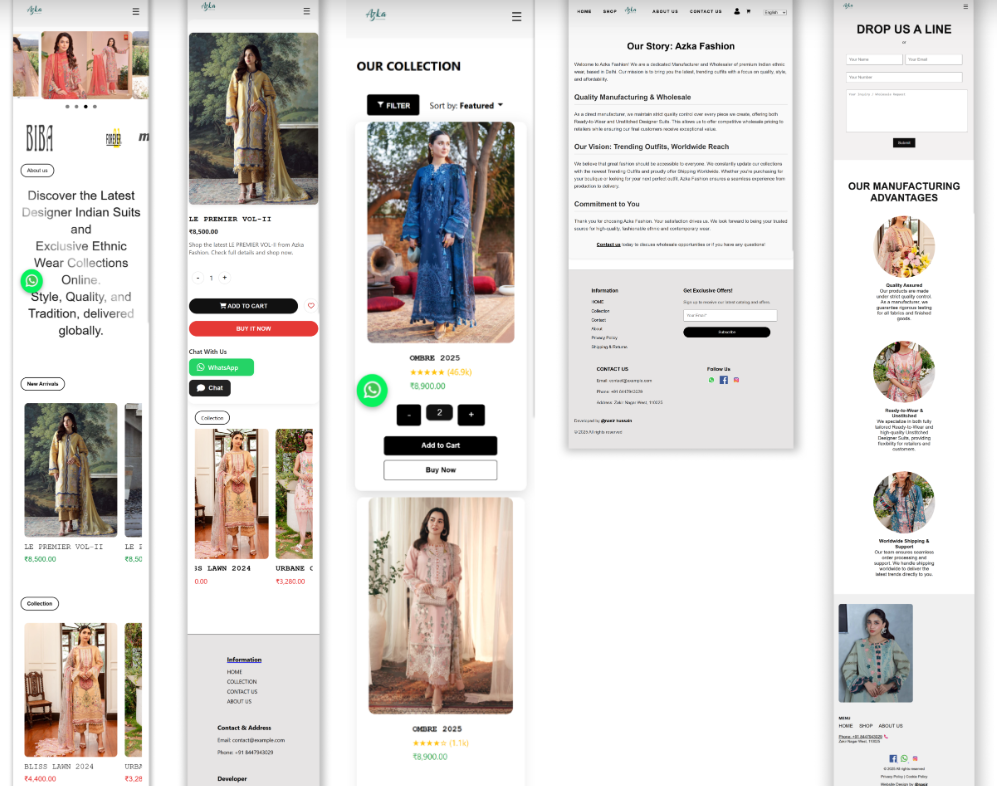Add Le Premier Vol-II to wishlist via heart icon
This screenshot has width=997, height=786.
click(311, 306)
